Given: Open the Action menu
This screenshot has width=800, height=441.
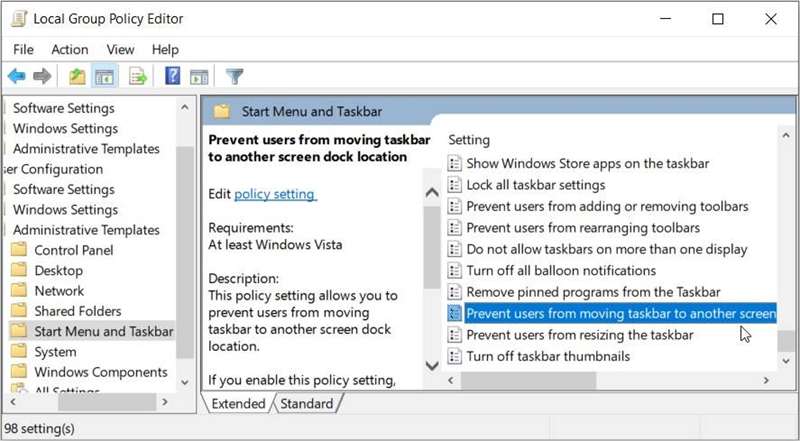Looking at the screenshot, I should point(70,49).
